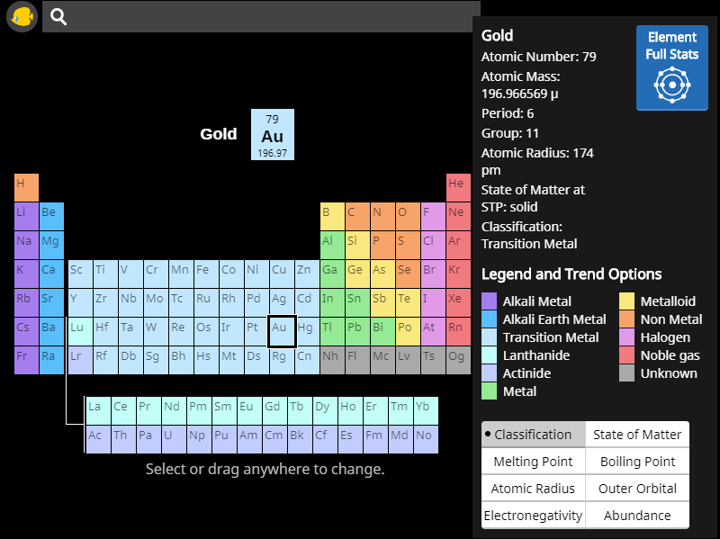Choose the Melting Point trend option
The width and height of the screenshot is (720, 539).
(533, 461)
